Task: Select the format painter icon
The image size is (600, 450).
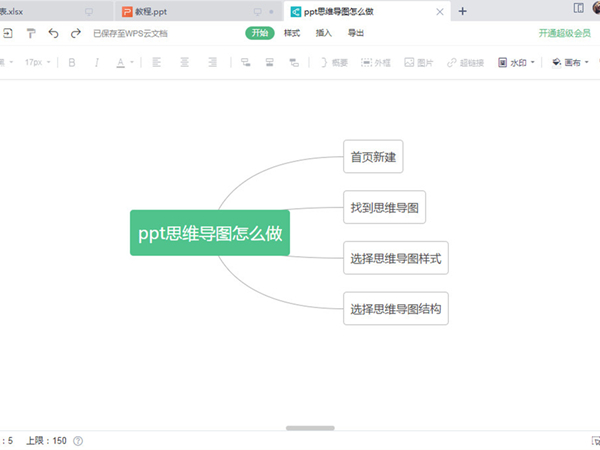Action: point(31,33)
